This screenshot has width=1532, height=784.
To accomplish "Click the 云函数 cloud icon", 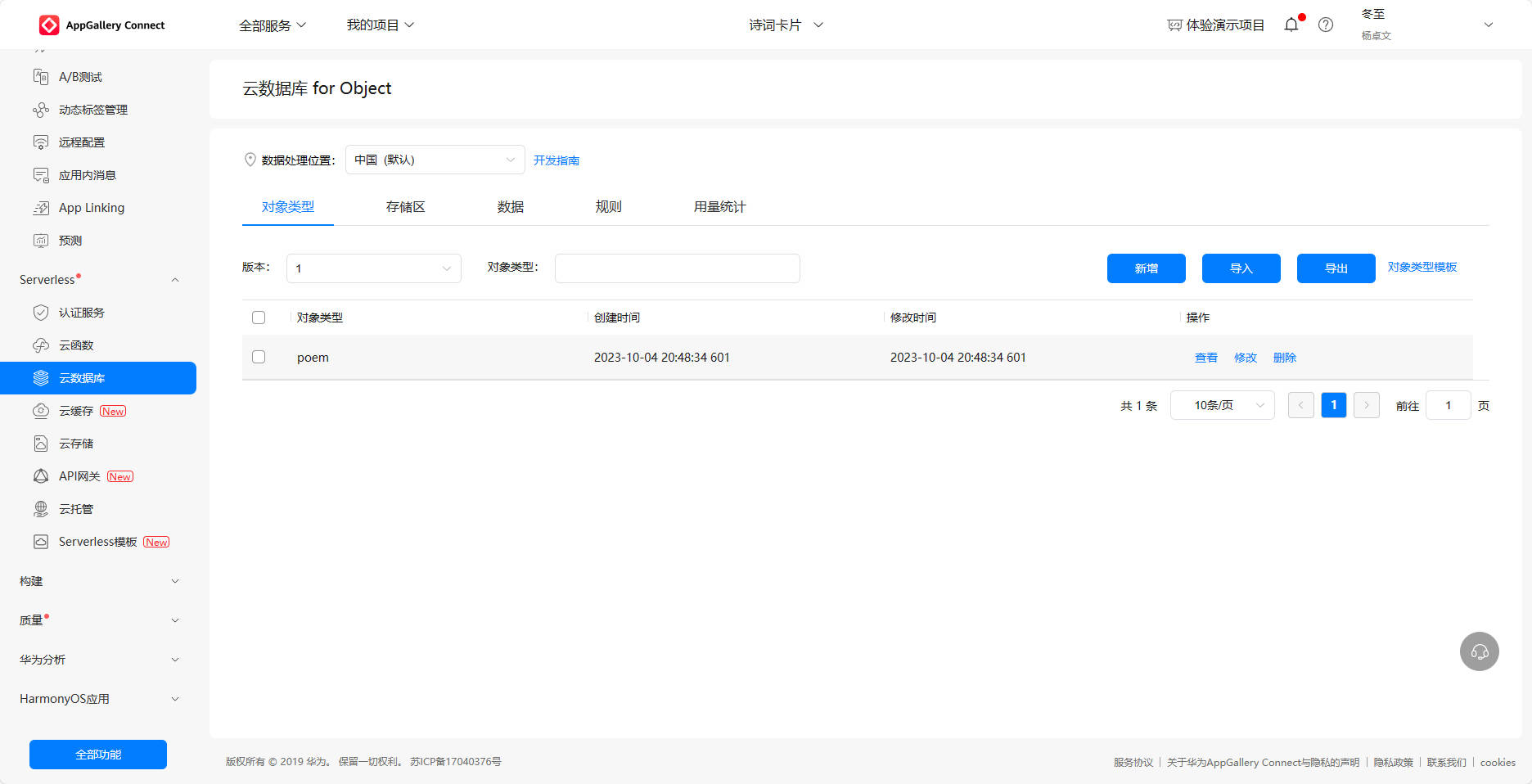I will pos(41,345).
